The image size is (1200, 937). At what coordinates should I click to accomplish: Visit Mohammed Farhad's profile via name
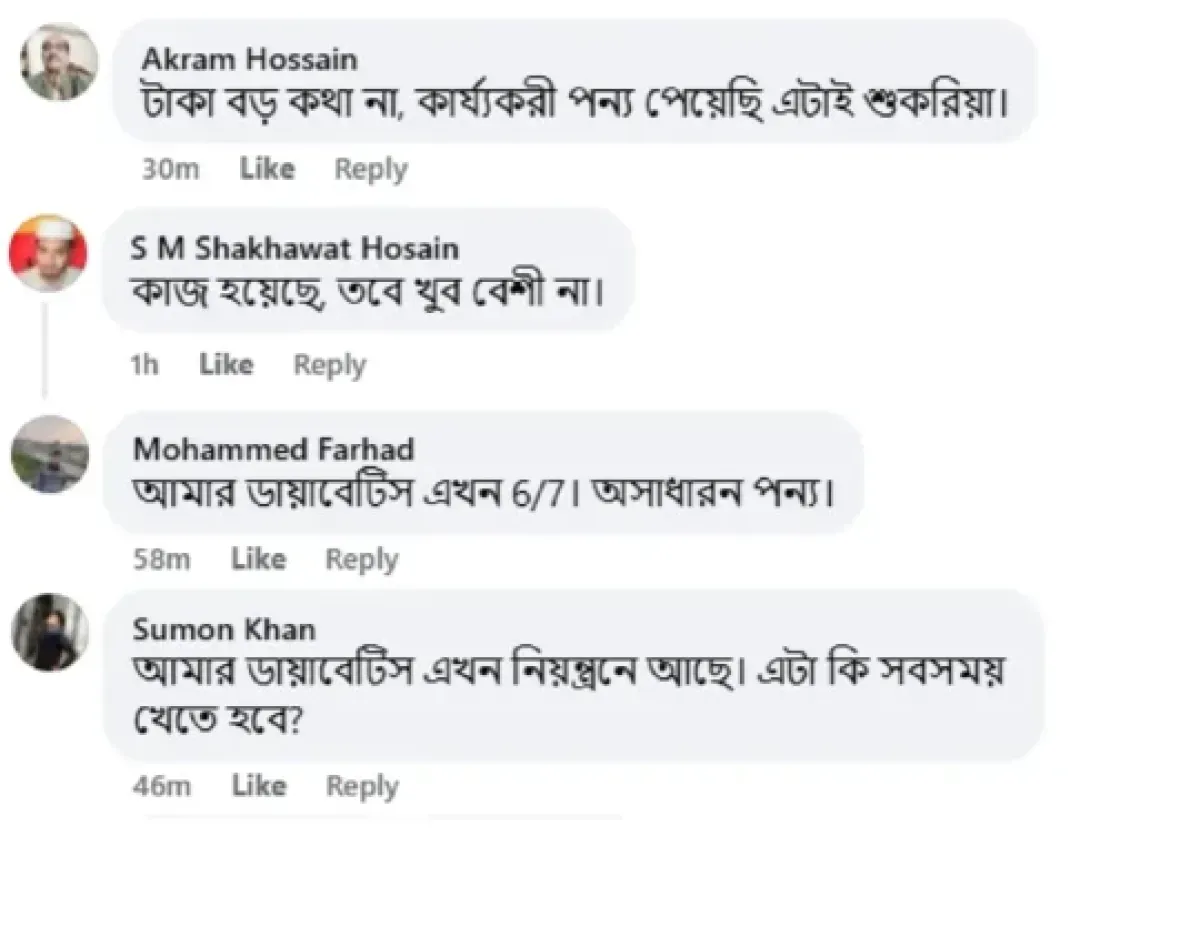pos(274,449)
